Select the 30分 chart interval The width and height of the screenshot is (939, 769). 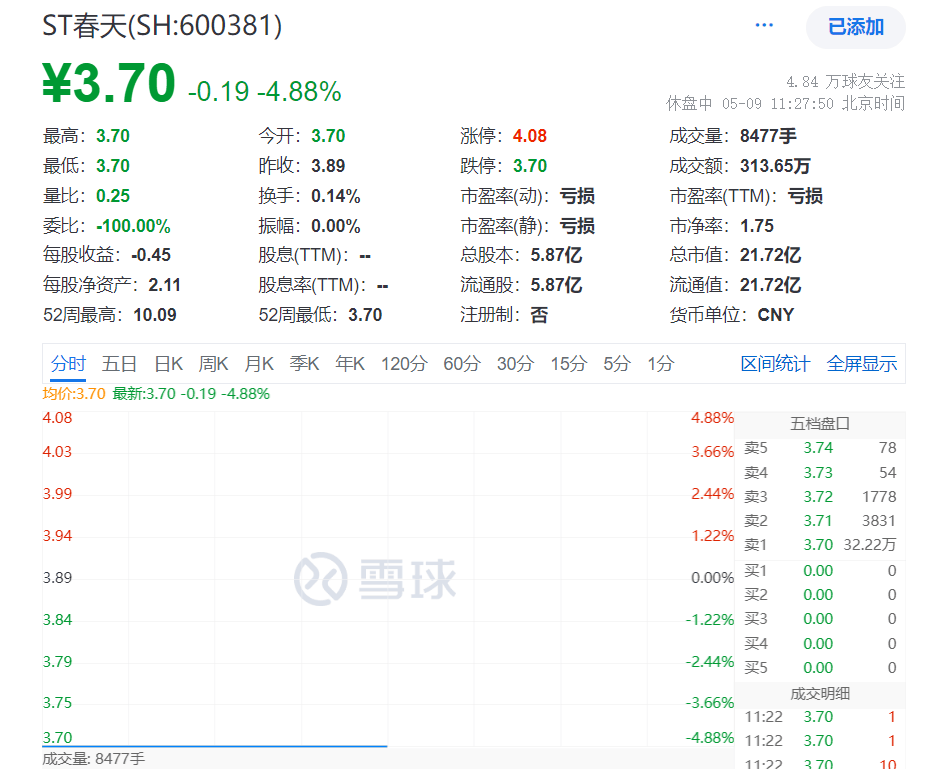[x=515, y=364]
